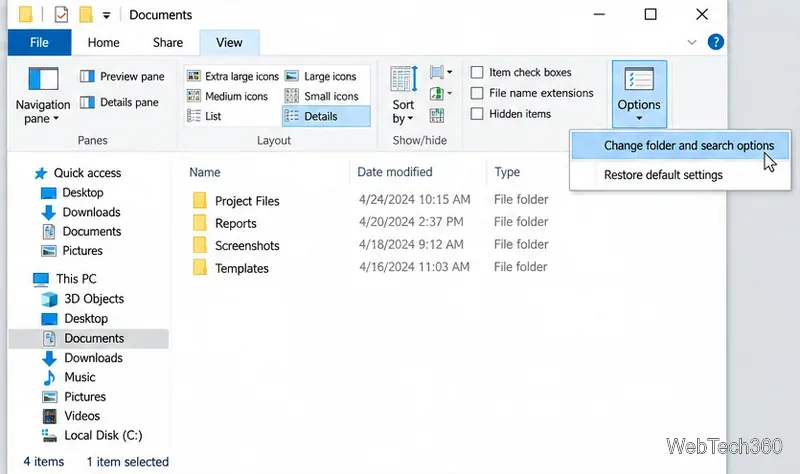Open Help via the question mark icon
Image resolution: width=800 pixels, height=474 pixels.
coord(716,42)
